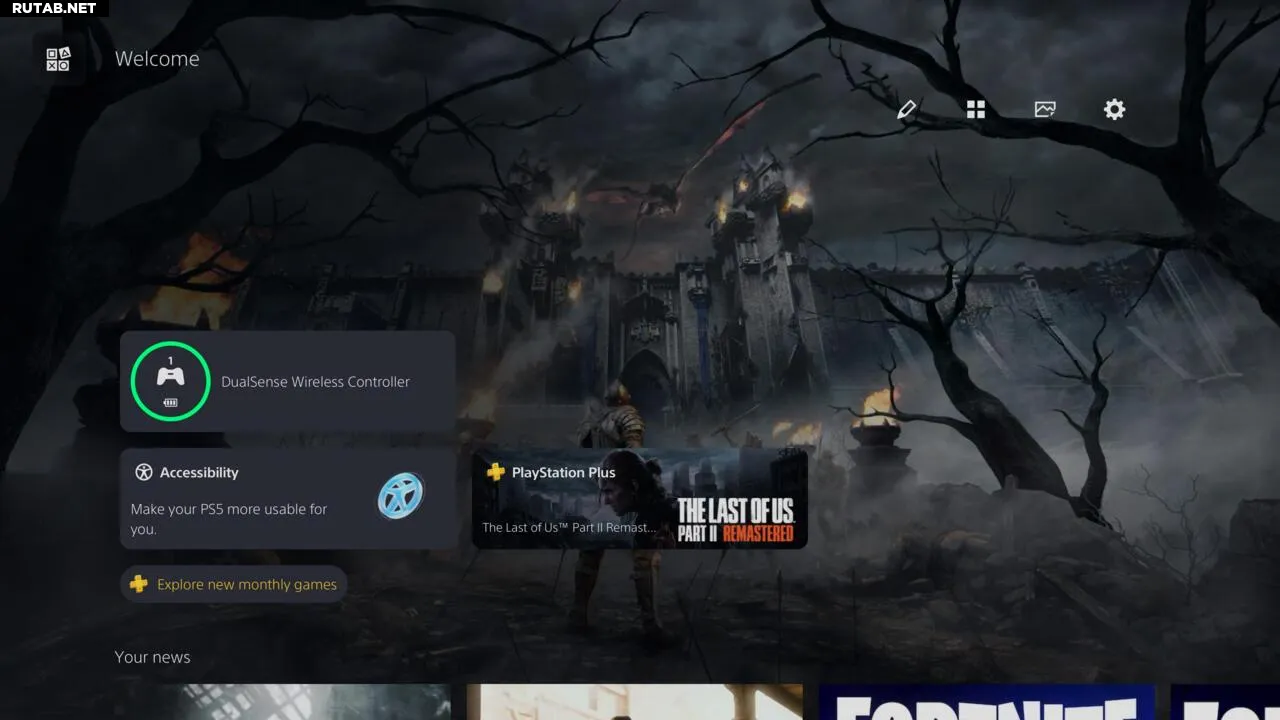Click the Your news section heading
The image size is (1280, 720).
click(x=152, y=657)
